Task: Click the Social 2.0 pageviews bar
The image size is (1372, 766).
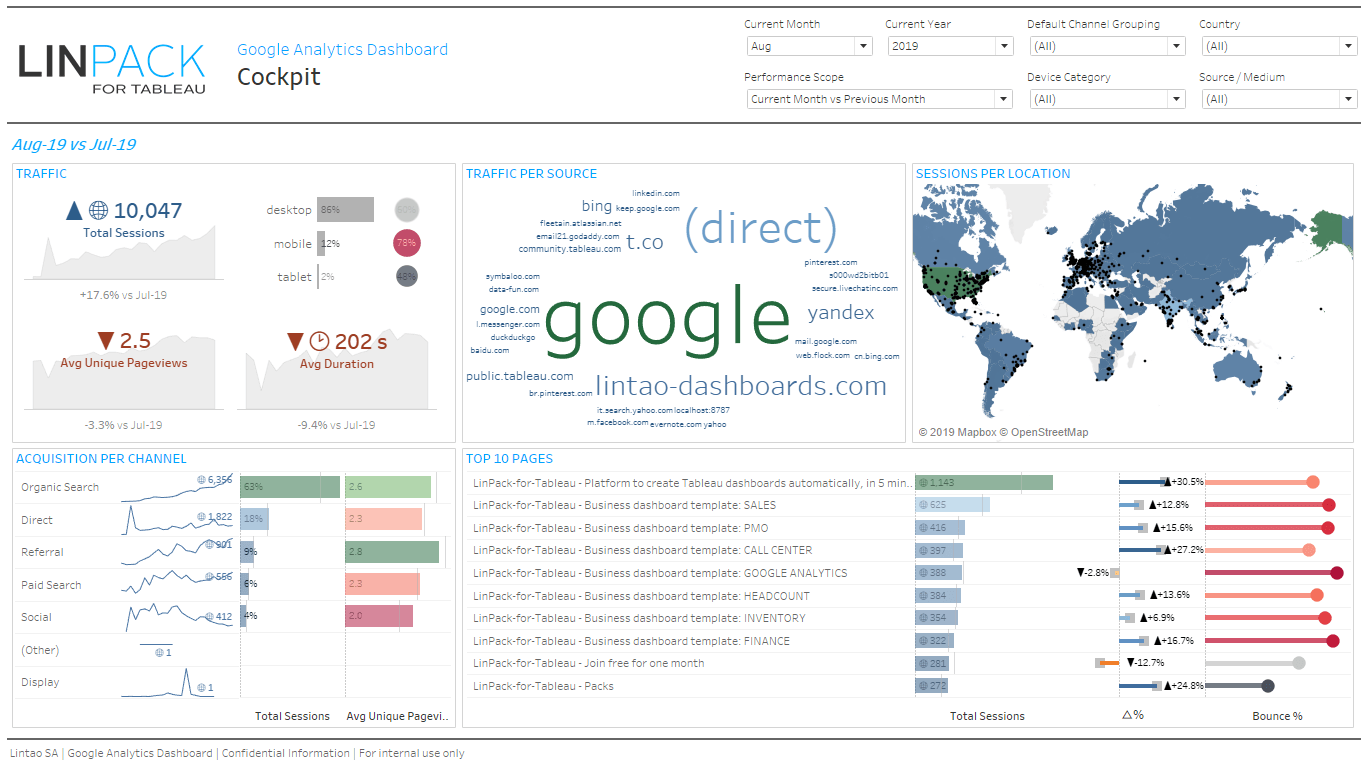Action: [x=379, y=617]
